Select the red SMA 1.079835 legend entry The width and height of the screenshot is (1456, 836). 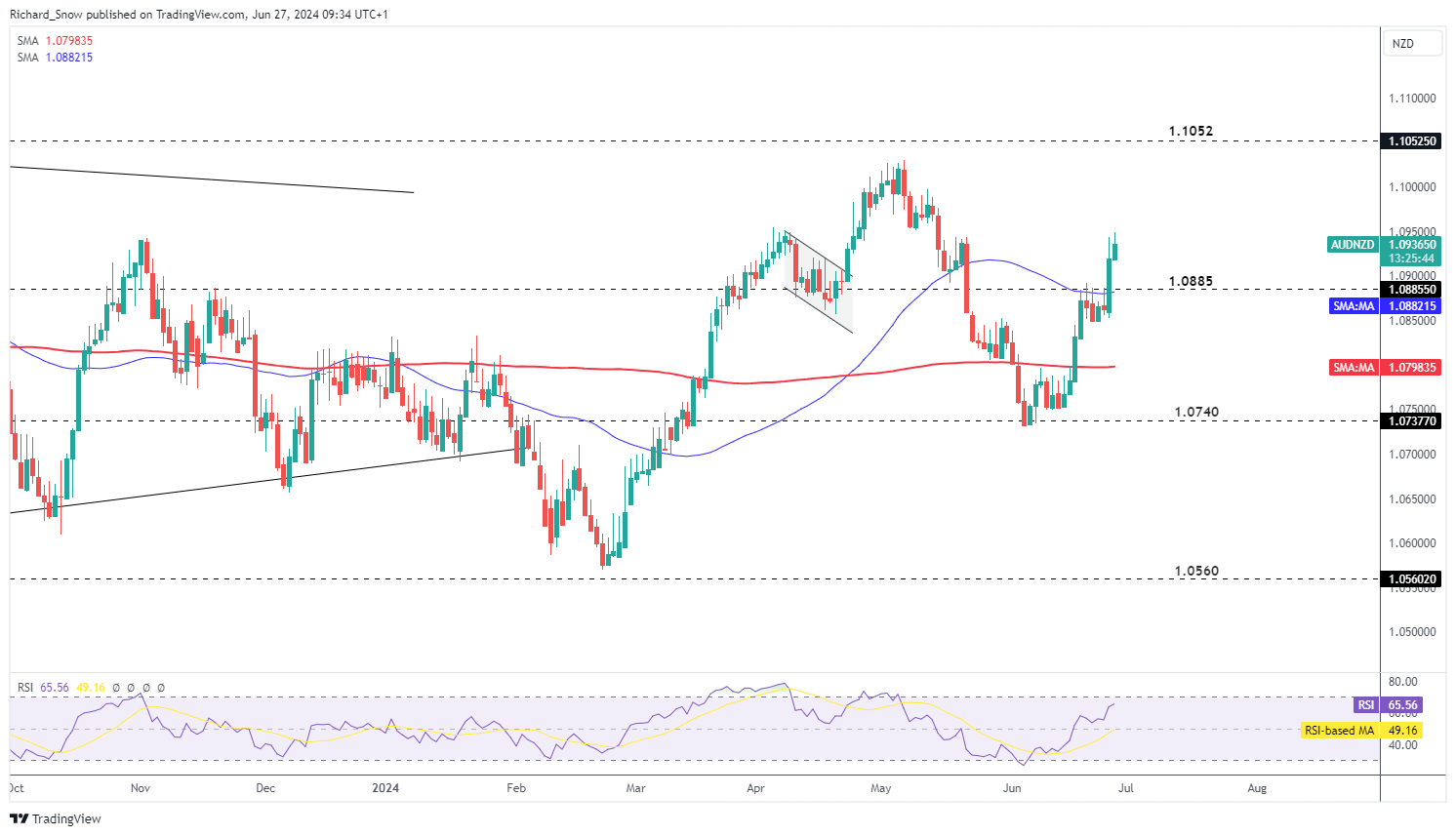[56, 41]
